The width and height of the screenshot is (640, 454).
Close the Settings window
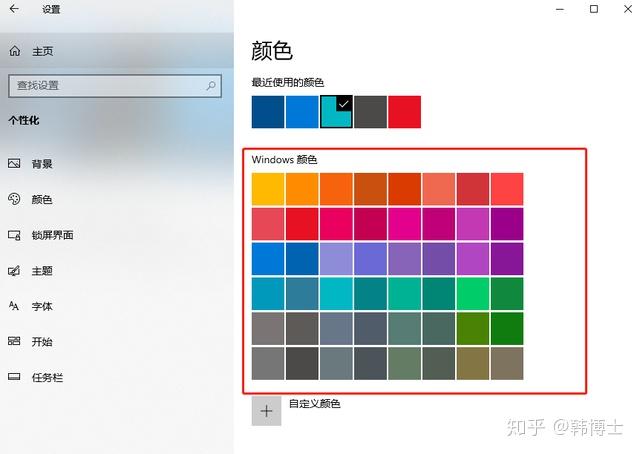[628, 9]
